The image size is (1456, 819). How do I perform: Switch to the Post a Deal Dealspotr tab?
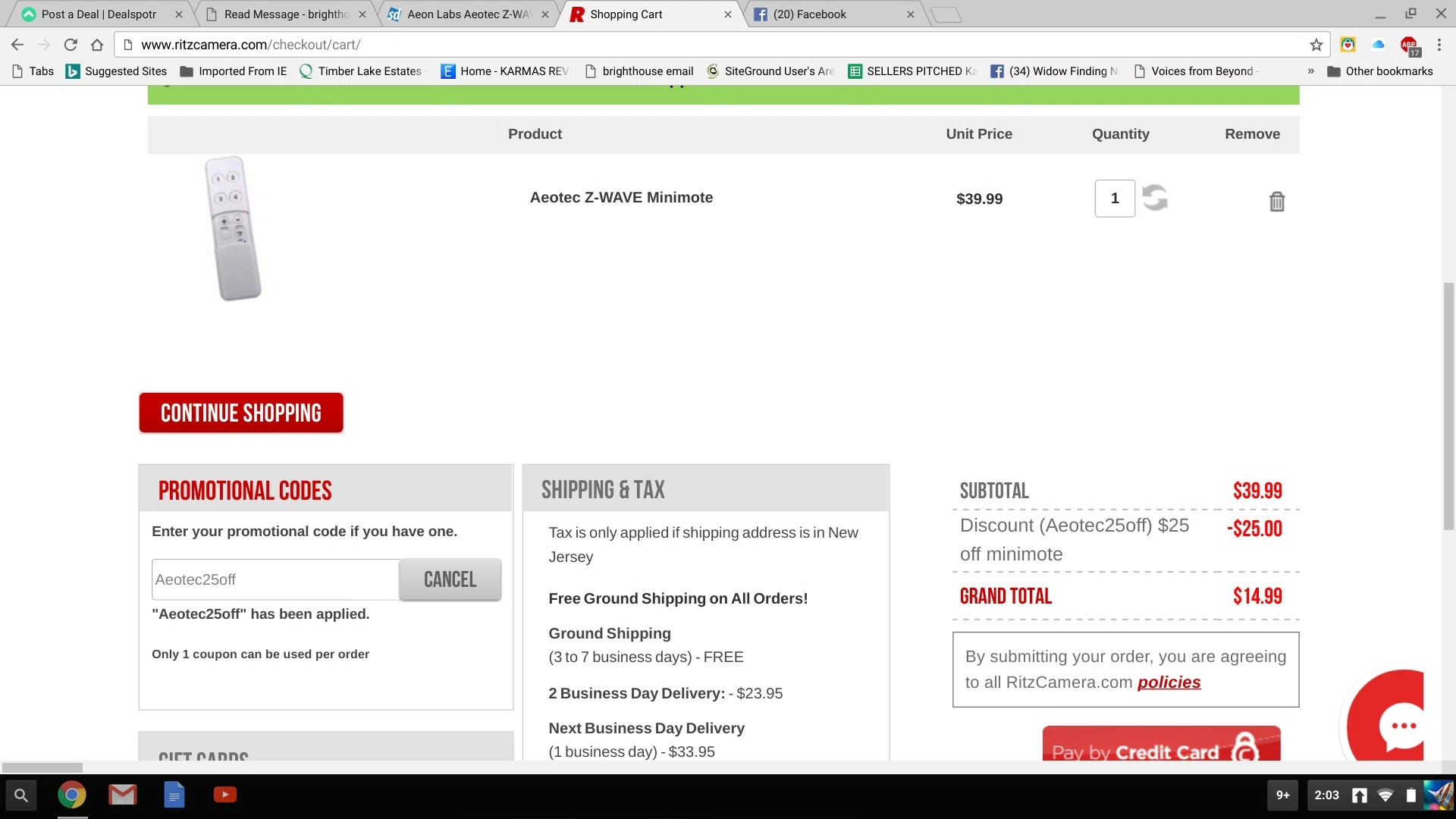(99, 14)
